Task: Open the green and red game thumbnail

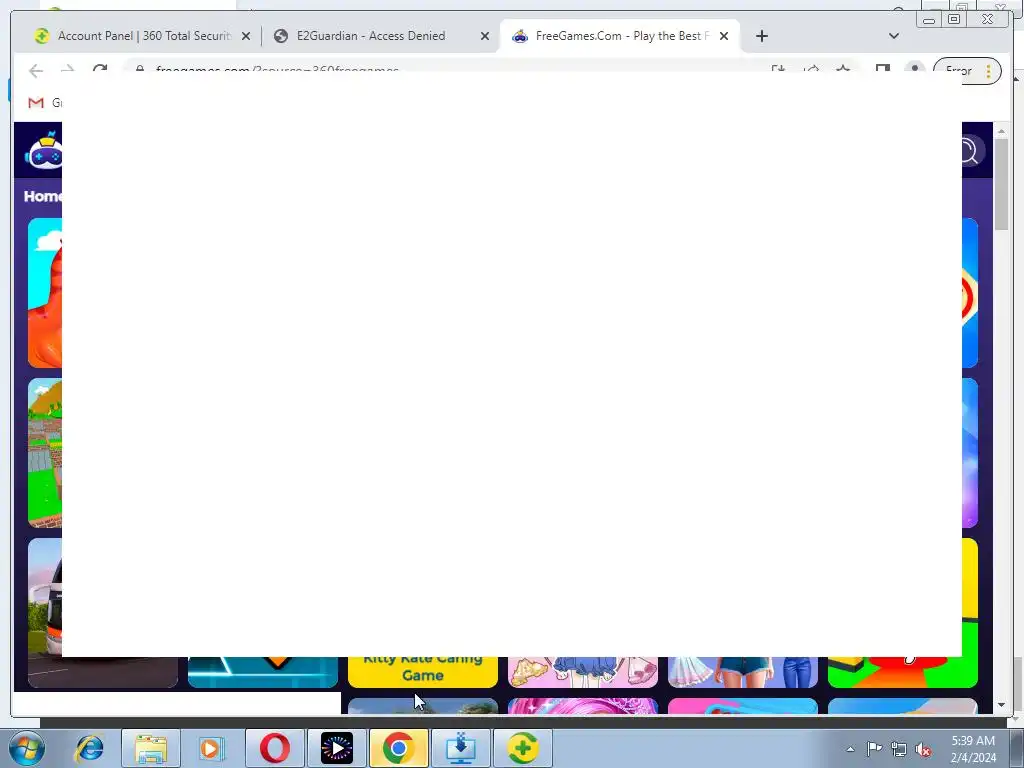Action: click(903, 671)
